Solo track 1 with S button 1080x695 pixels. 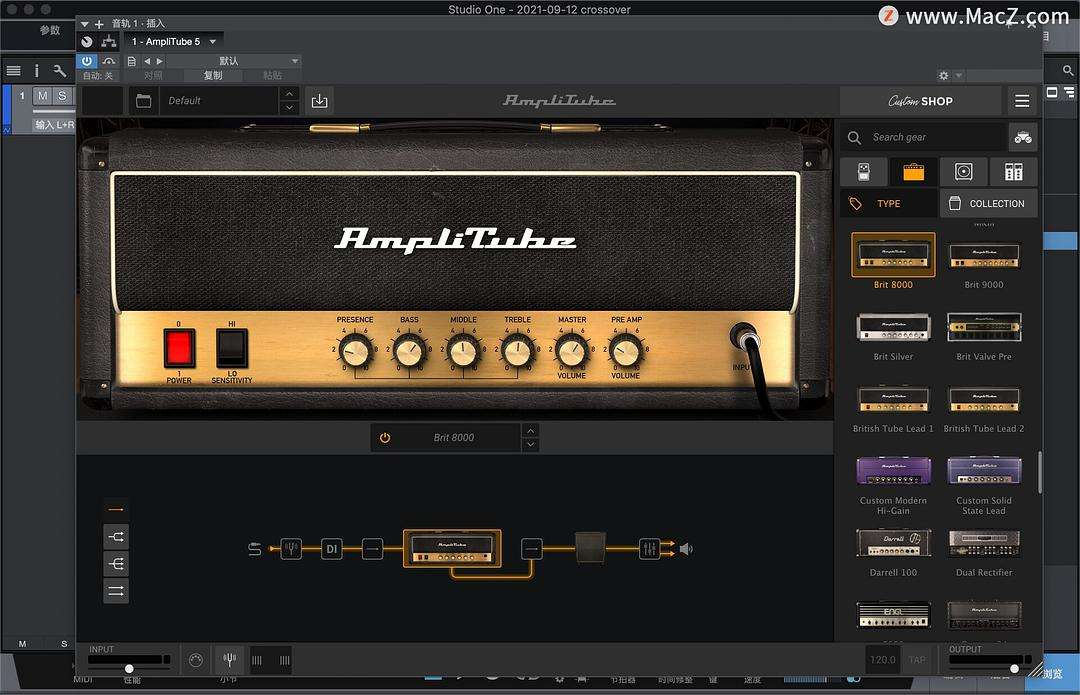[62, 96]
